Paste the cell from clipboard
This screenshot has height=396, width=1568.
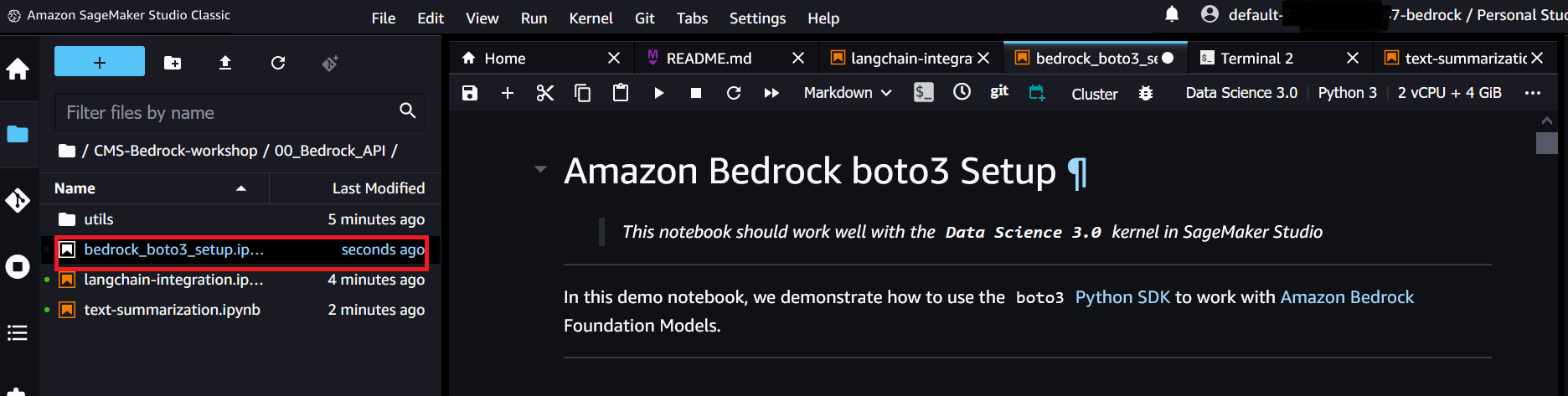click(x=621, y=93)
